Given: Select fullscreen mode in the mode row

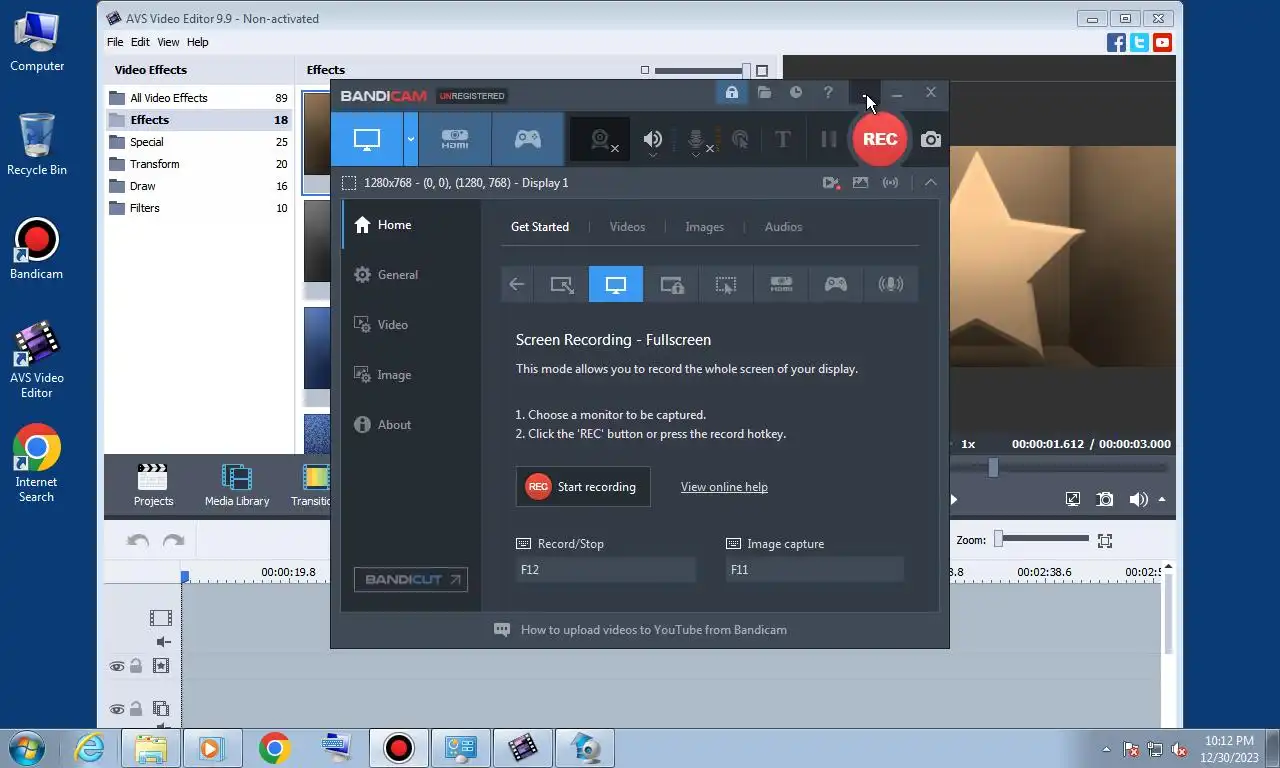Looking at the screenshot, I should 616,284.
